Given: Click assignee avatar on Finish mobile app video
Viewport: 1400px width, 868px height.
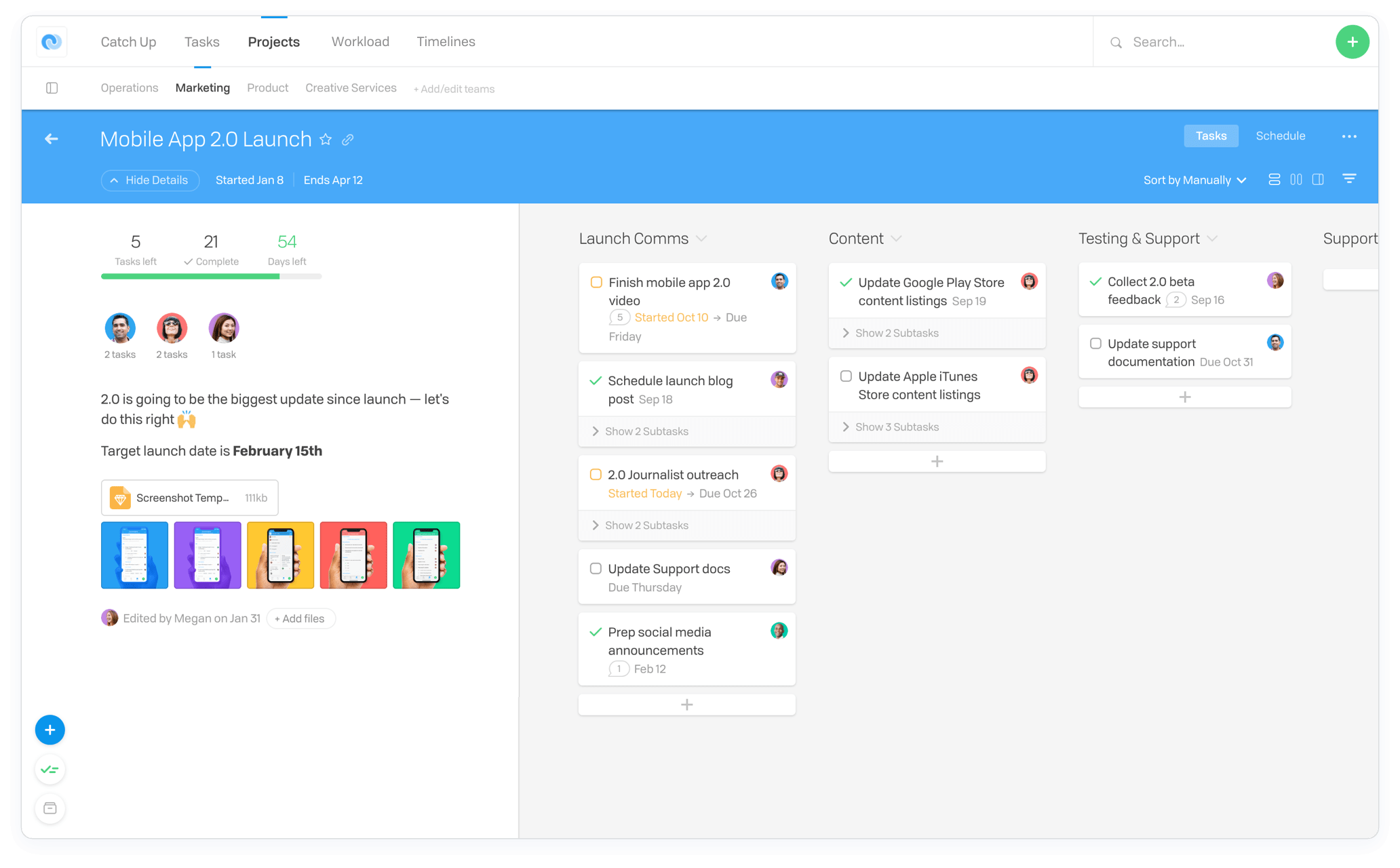Looking at the screenshot, I should pos(779,281).
